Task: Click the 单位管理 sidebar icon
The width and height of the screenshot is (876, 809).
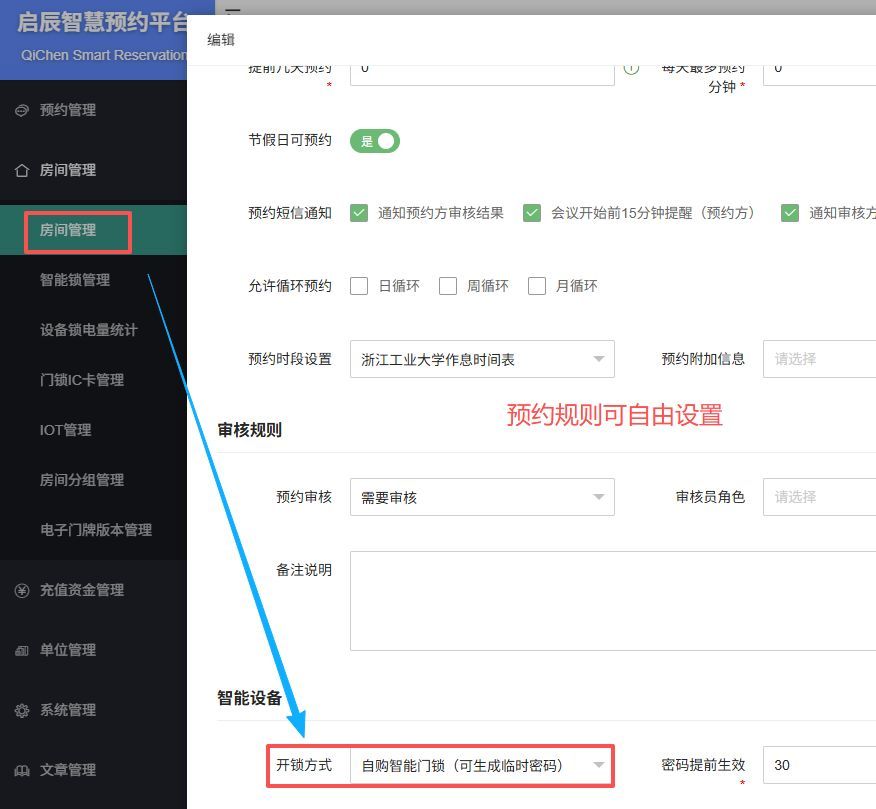Action: point(22,650)
